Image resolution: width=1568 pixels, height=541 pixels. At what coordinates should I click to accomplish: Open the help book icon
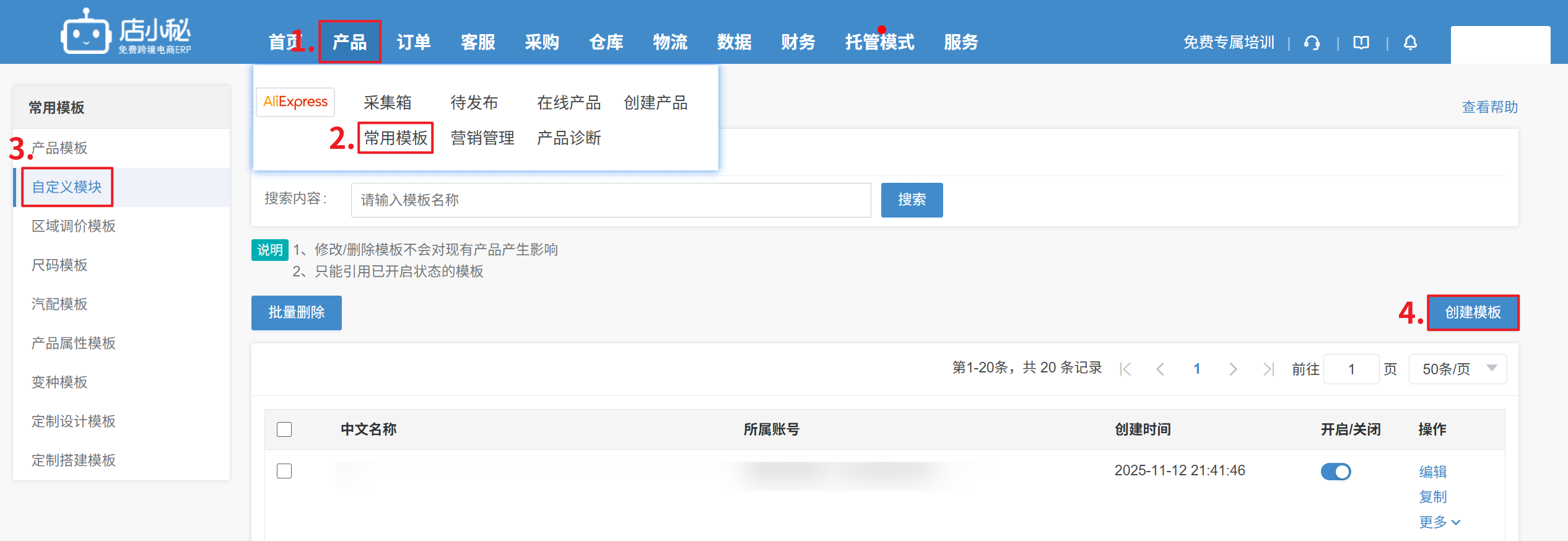click(1361, 43)
